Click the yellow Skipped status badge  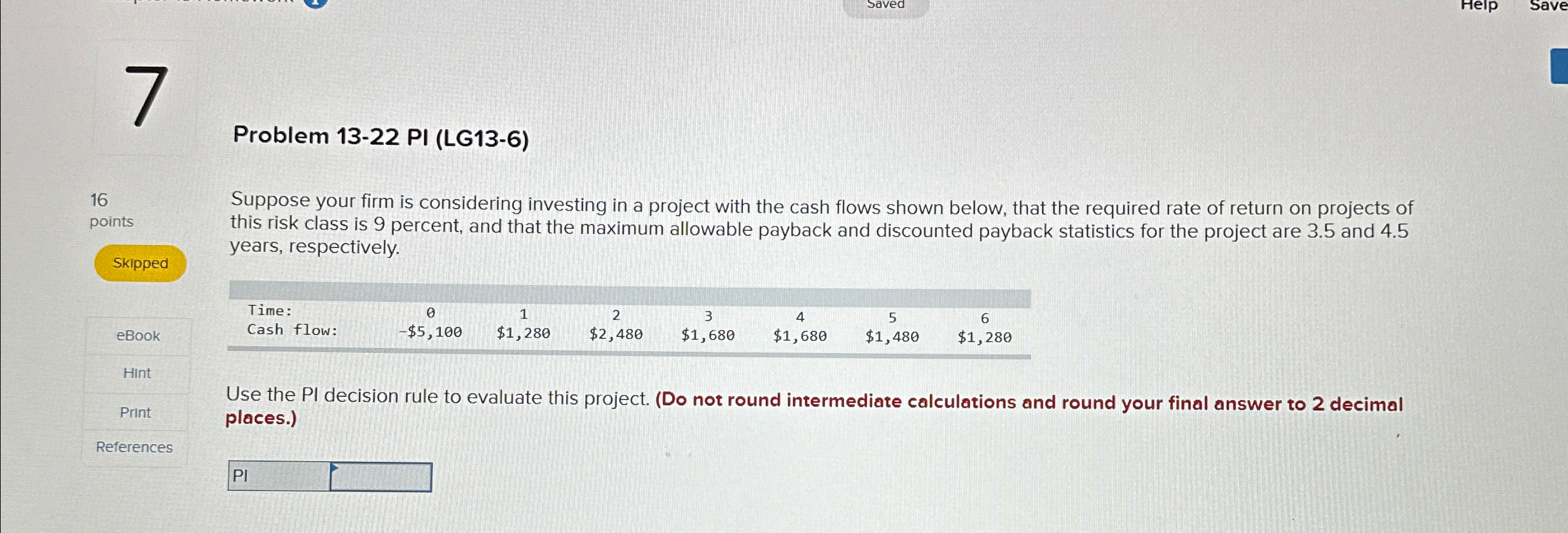tap(140, 263)
